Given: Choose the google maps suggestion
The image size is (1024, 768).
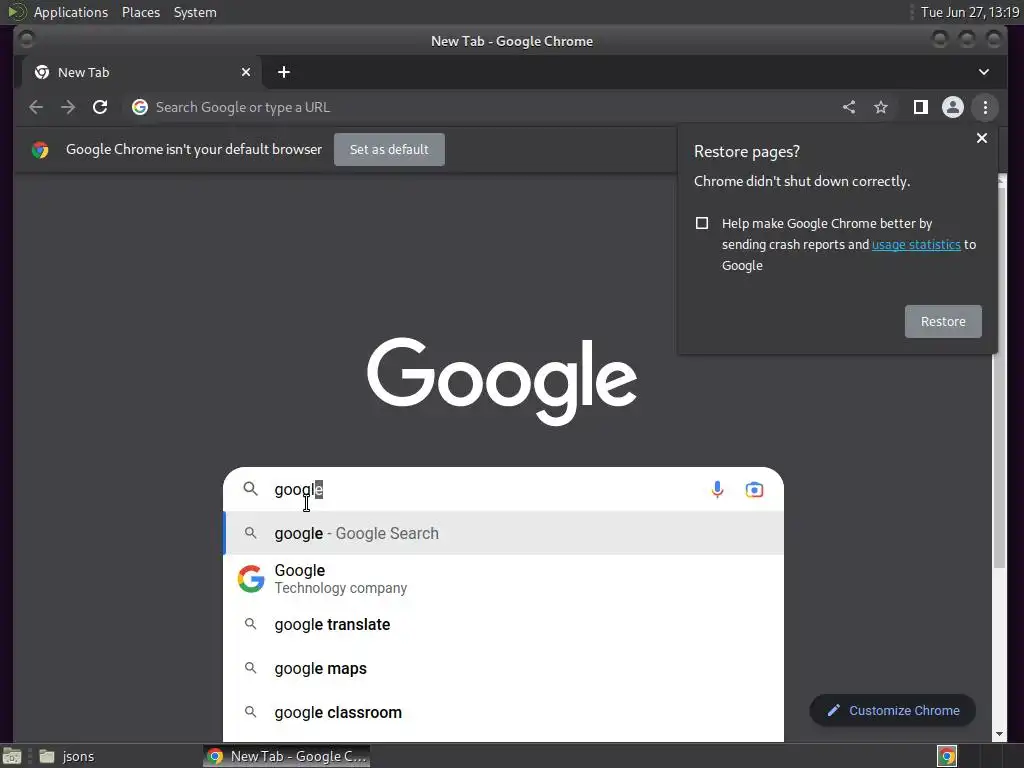Looking at the screenshot, I should tap(503, 668).
